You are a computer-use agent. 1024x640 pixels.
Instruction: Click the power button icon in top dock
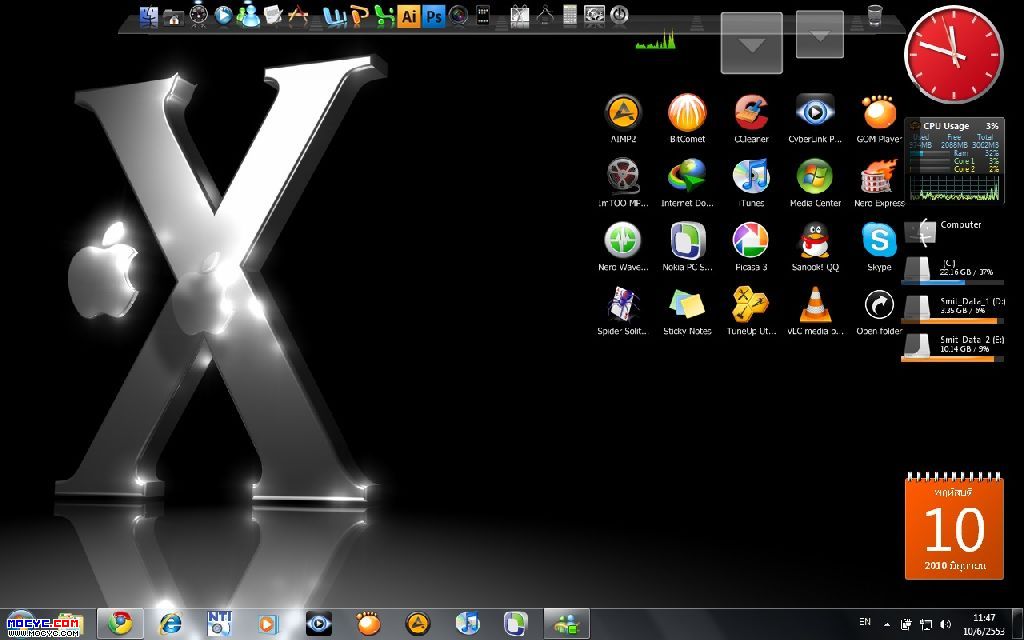click(619, 15)
